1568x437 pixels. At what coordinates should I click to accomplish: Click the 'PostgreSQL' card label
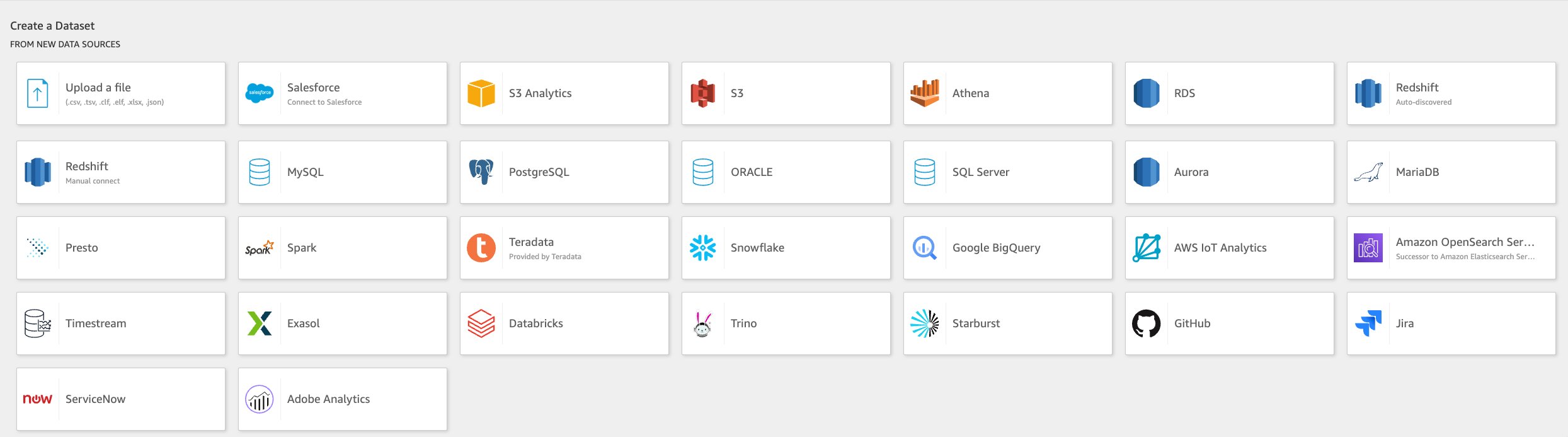[x=539, y=172]
